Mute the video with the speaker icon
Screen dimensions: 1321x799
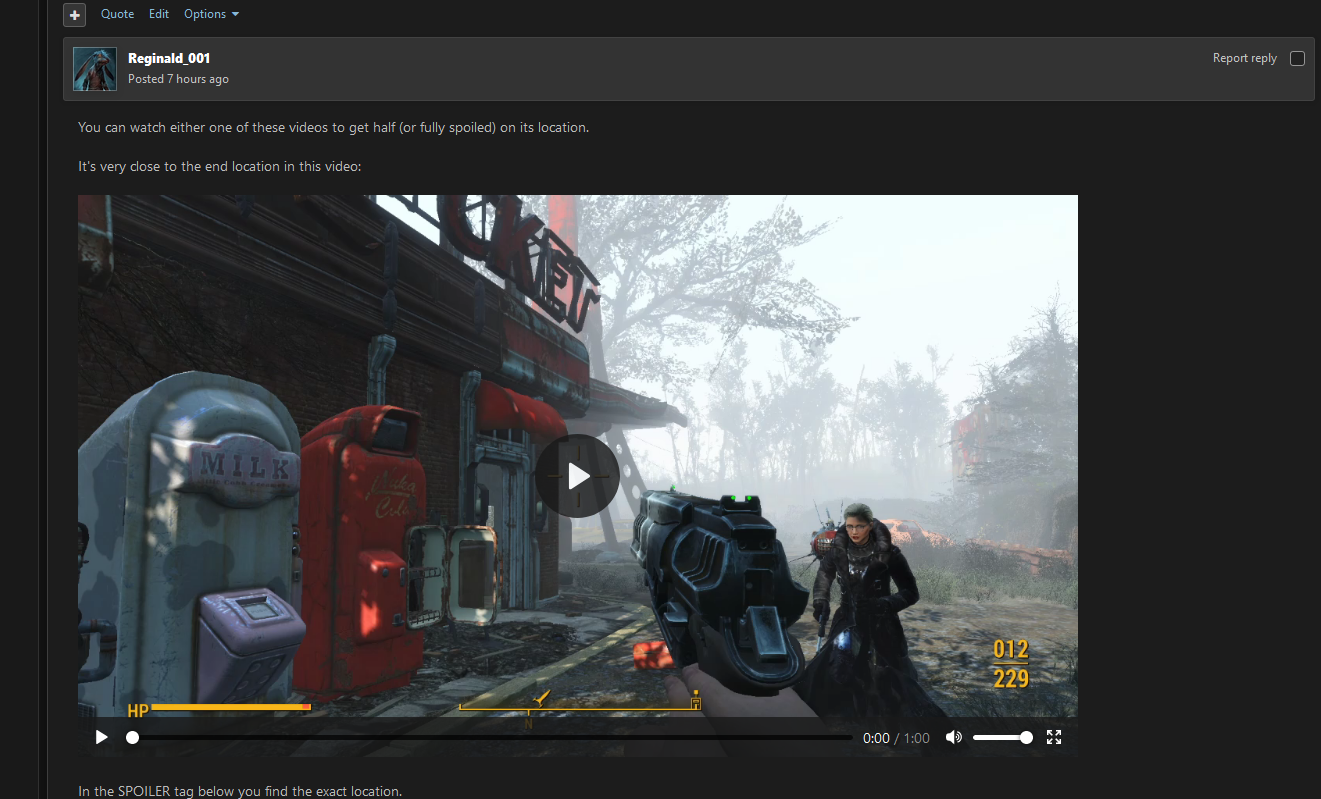tap(953, 738)
